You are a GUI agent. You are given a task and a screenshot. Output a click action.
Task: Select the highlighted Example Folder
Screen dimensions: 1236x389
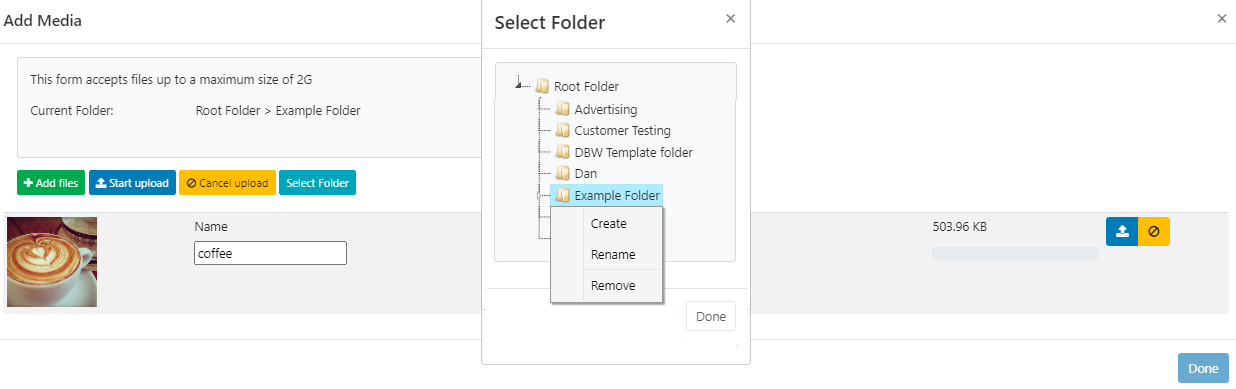pyautogui.click(x=617, y=196)
